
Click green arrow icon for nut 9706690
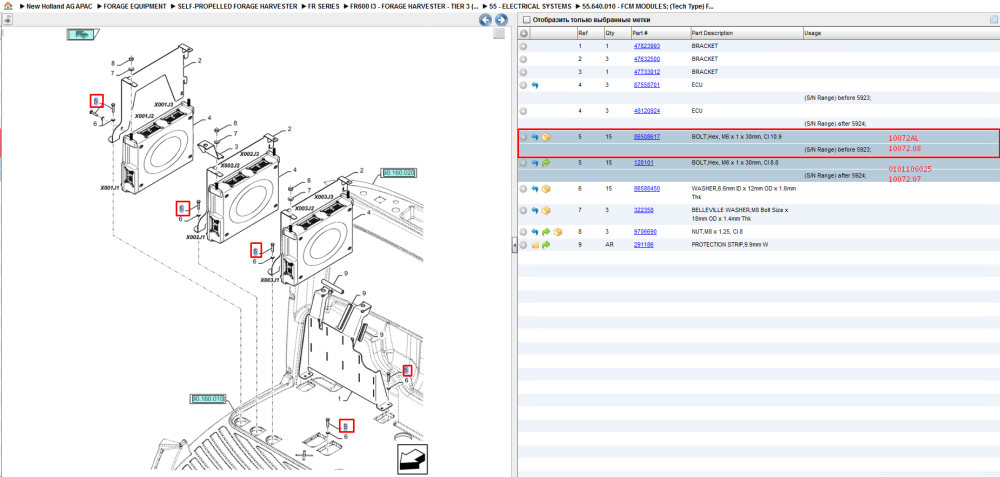(546, 232)
